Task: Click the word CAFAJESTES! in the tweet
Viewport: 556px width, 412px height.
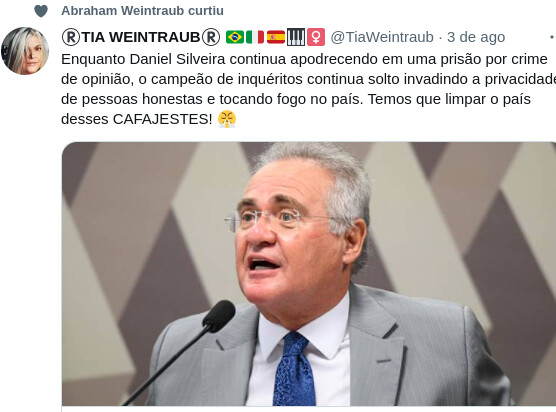Action: coord(163,119)
